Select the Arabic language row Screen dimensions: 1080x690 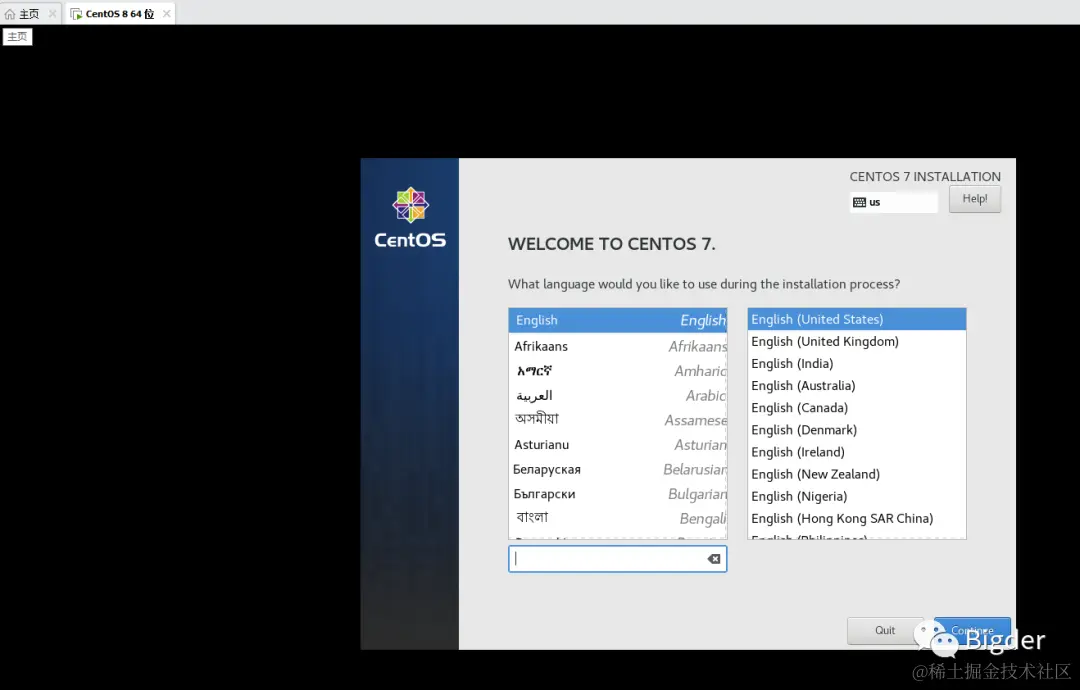618,395
